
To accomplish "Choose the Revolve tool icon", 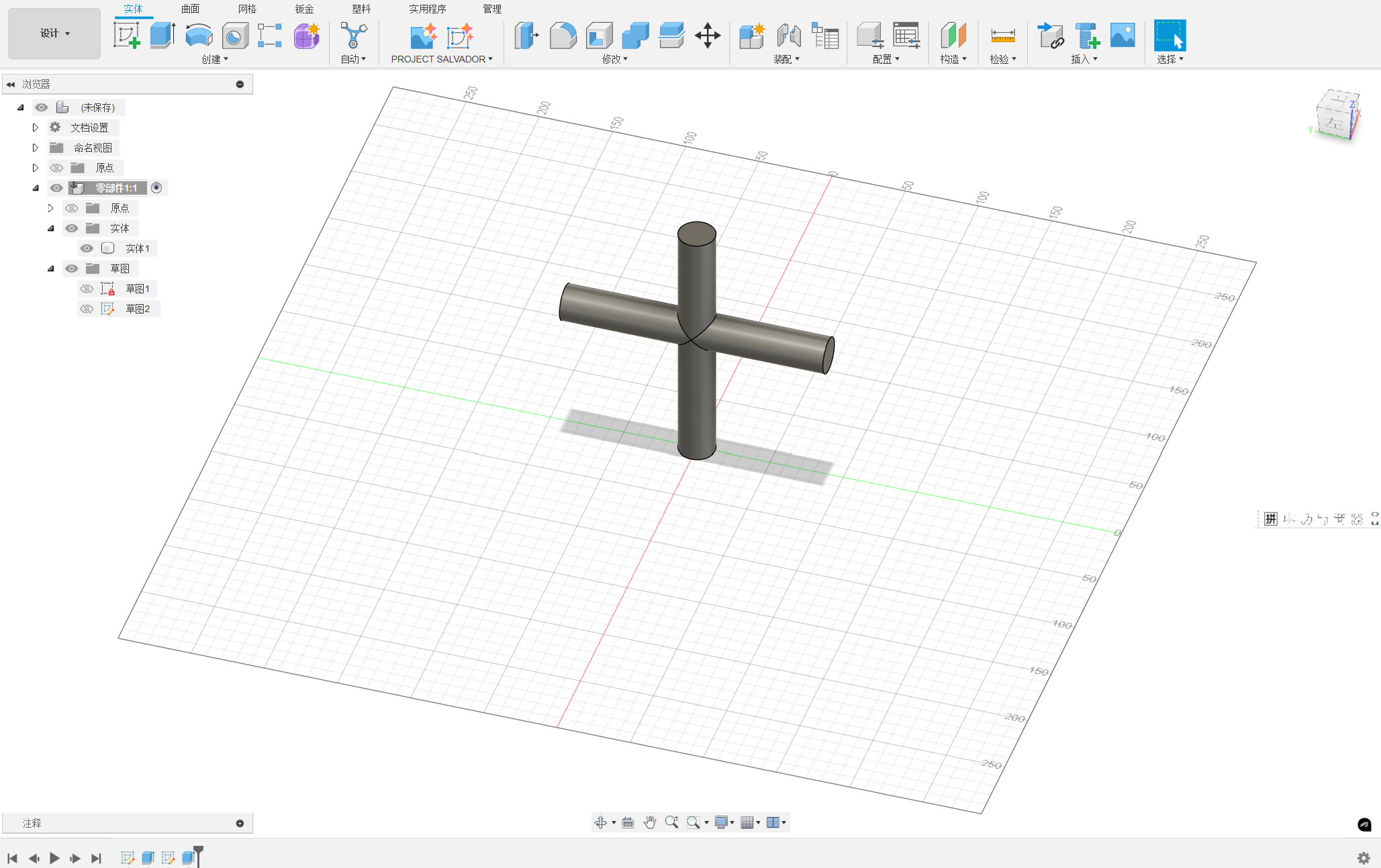I will 199,35.
